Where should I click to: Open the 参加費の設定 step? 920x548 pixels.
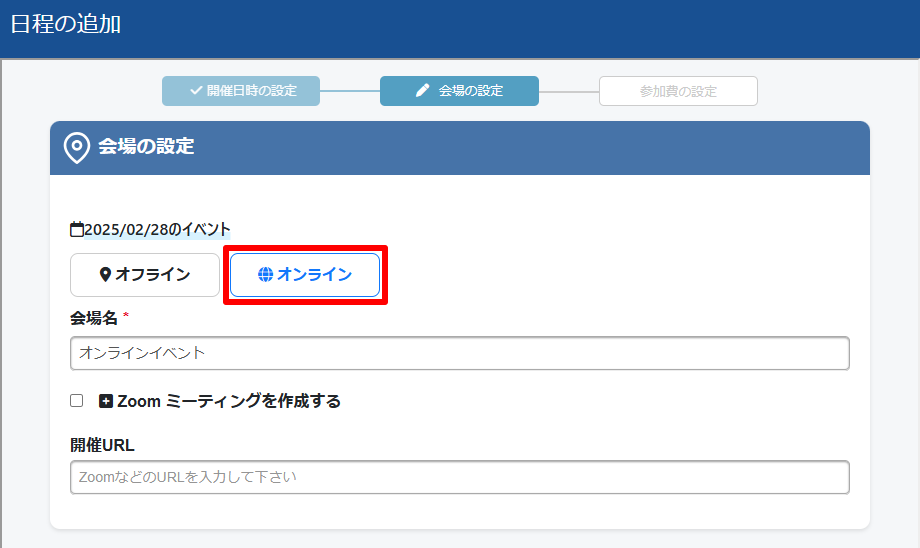coord(678,91)
